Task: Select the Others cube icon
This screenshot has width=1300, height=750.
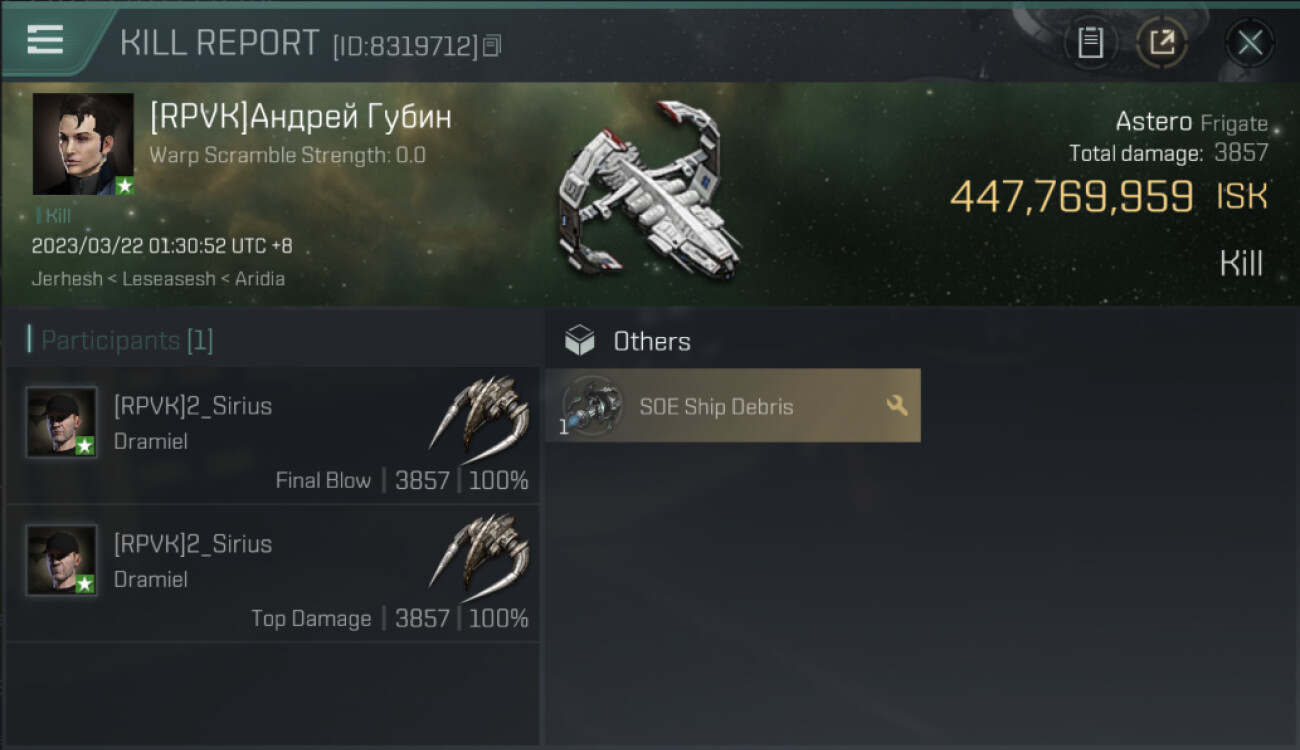Action: [x=579, y=341]
